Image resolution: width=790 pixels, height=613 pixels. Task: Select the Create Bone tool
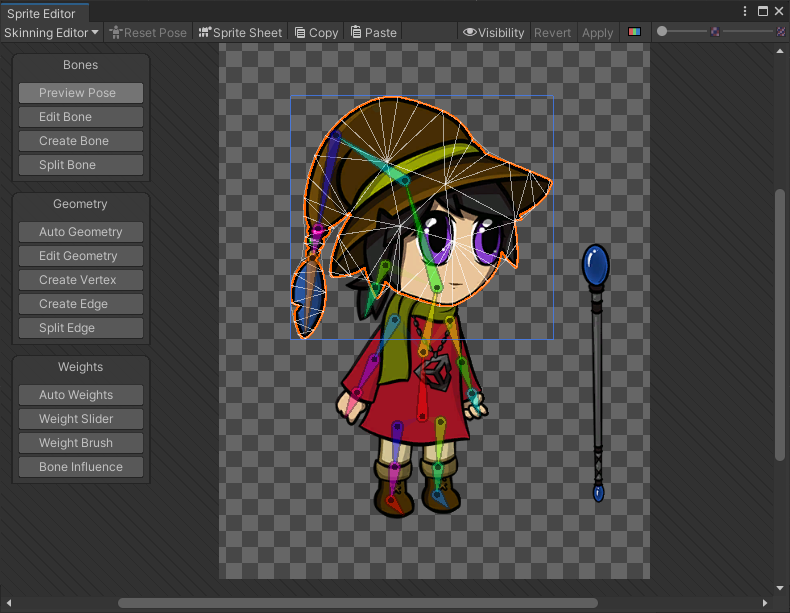click(80, 141)
